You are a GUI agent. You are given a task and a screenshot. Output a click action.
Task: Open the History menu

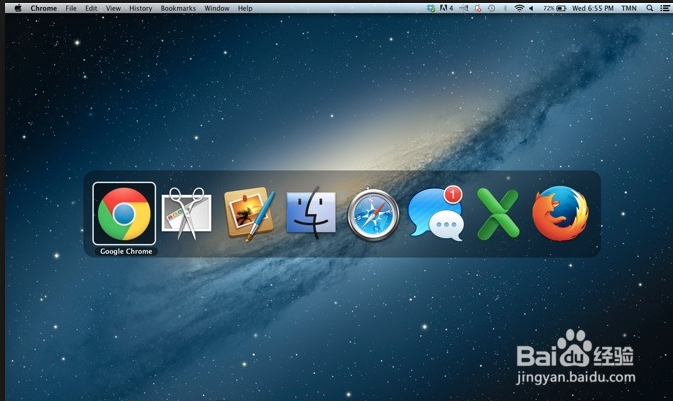click(x=141, y=8)
